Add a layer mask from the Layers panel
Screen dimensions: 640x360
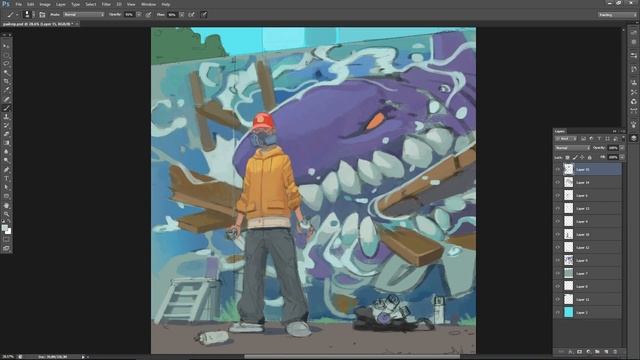(x=579, y=351)
